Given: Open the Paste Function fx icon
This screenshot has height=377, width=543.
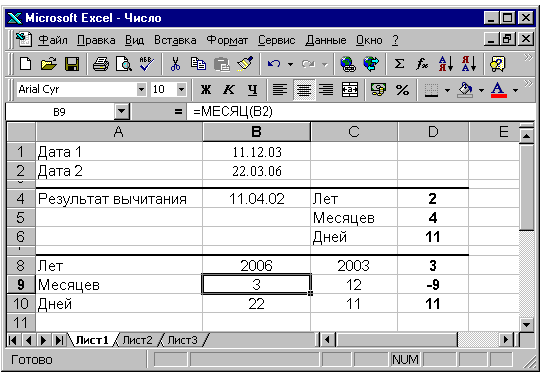Looking at the screenshot, I should click(x=422, y=64).
